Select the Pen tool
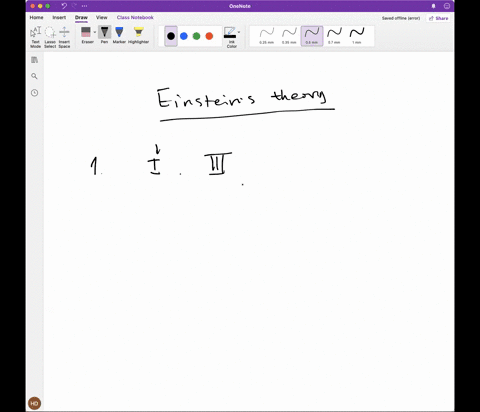 104,35
